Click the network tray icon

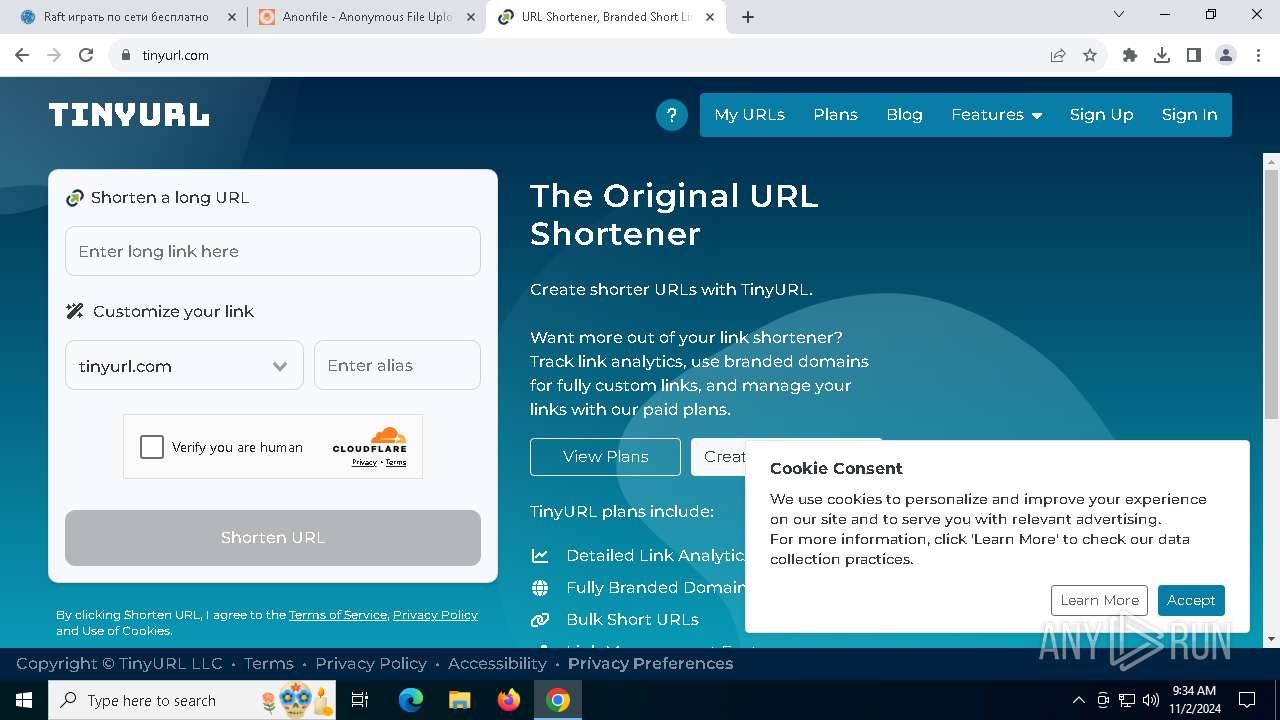pyautogui.click(x=1127, y=700)
